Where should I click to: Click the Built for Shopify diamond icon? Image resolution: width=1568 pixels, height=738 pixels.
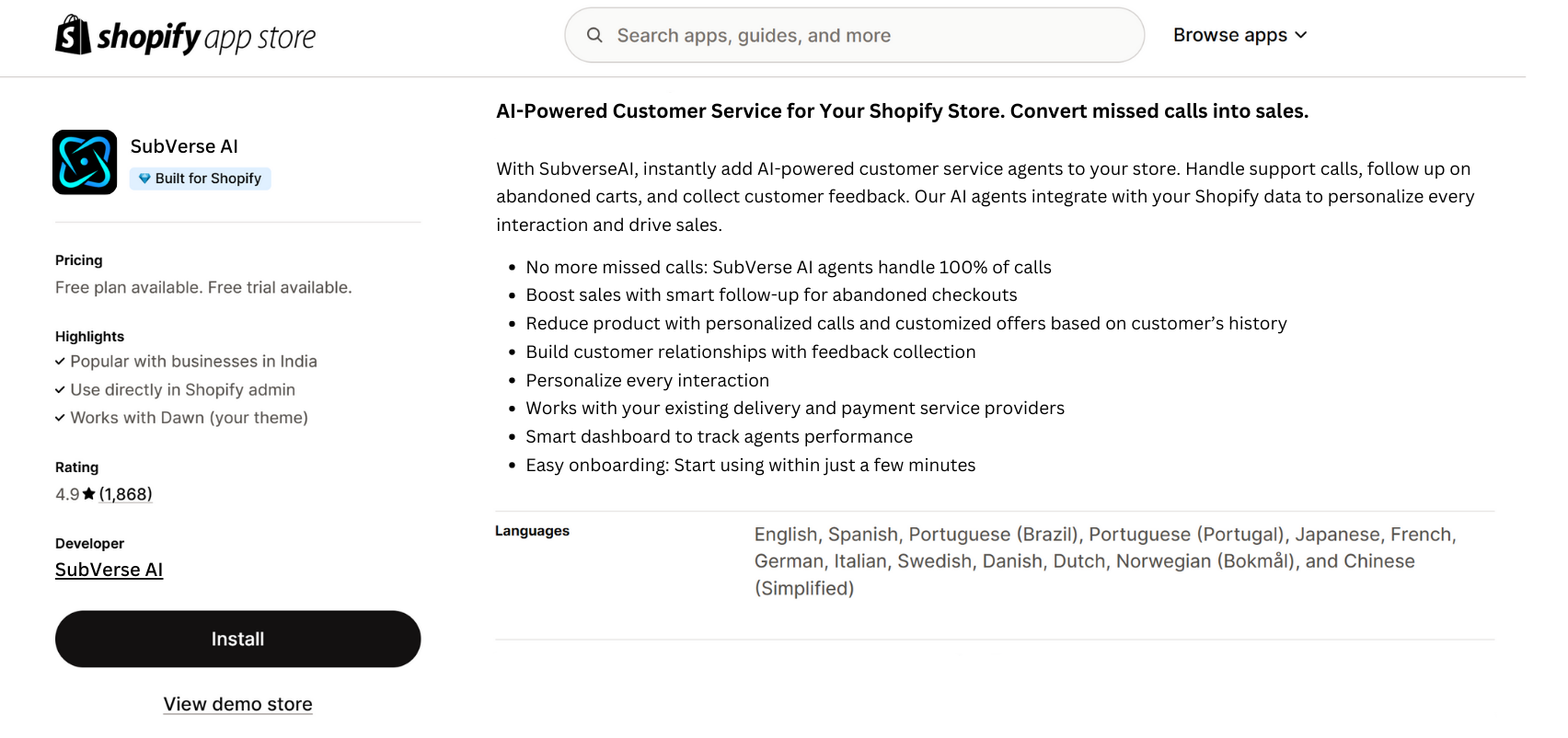click(144, 179)
